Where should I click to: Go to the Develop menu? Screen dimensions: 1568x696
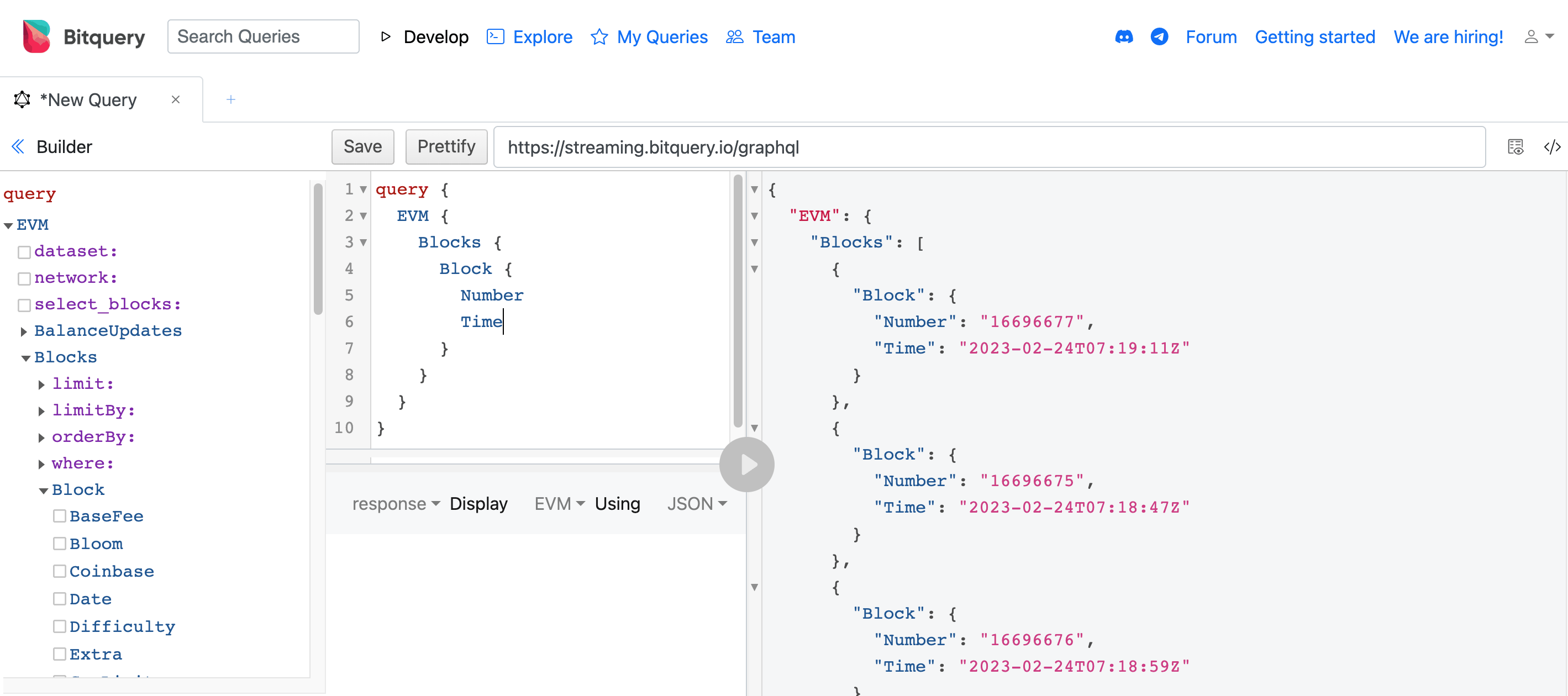pos(436,37)
